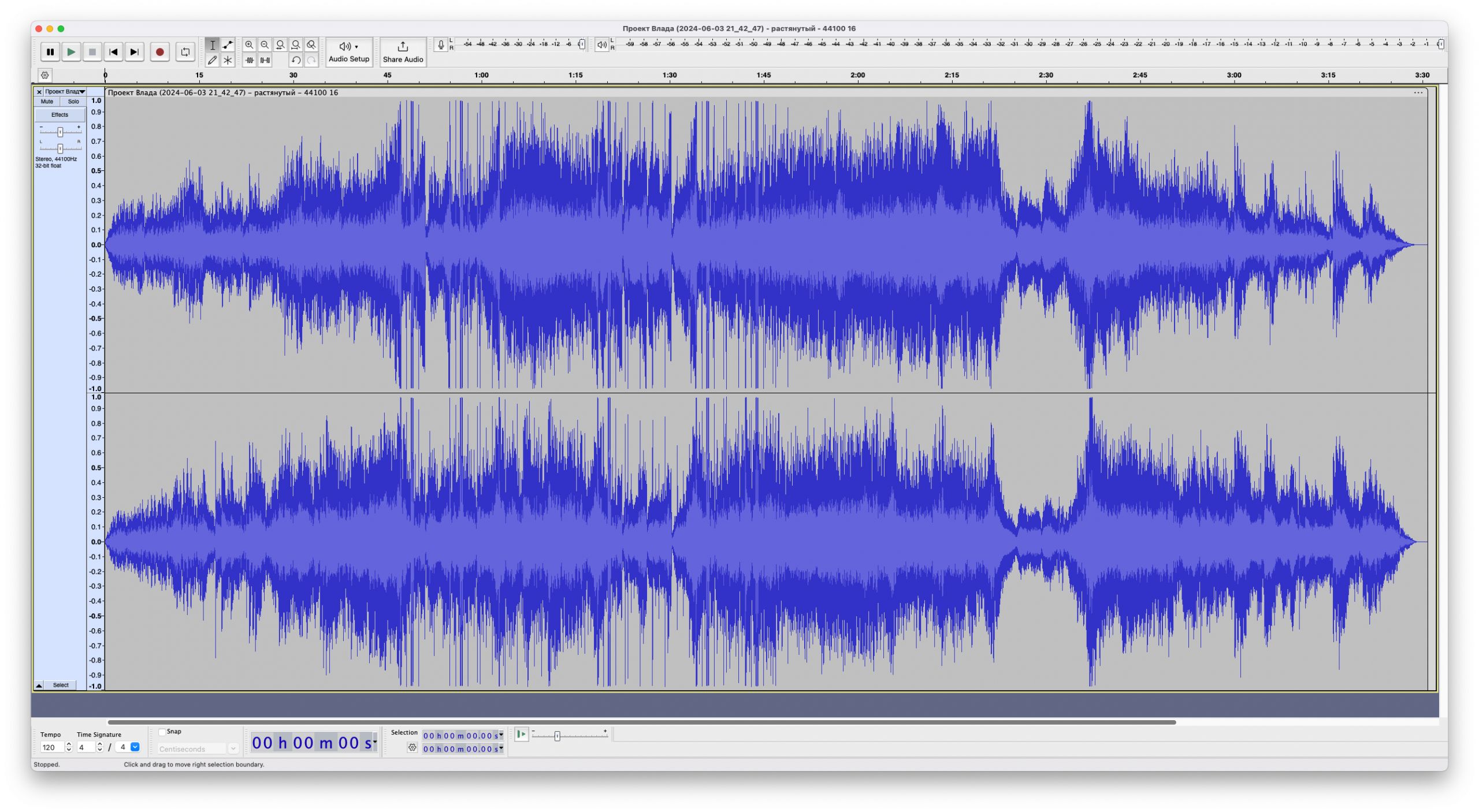Image resolution: width=1479 pixels, height=812 pixels.
Task: Open the track Effects panel
Action: coord(60,115)
